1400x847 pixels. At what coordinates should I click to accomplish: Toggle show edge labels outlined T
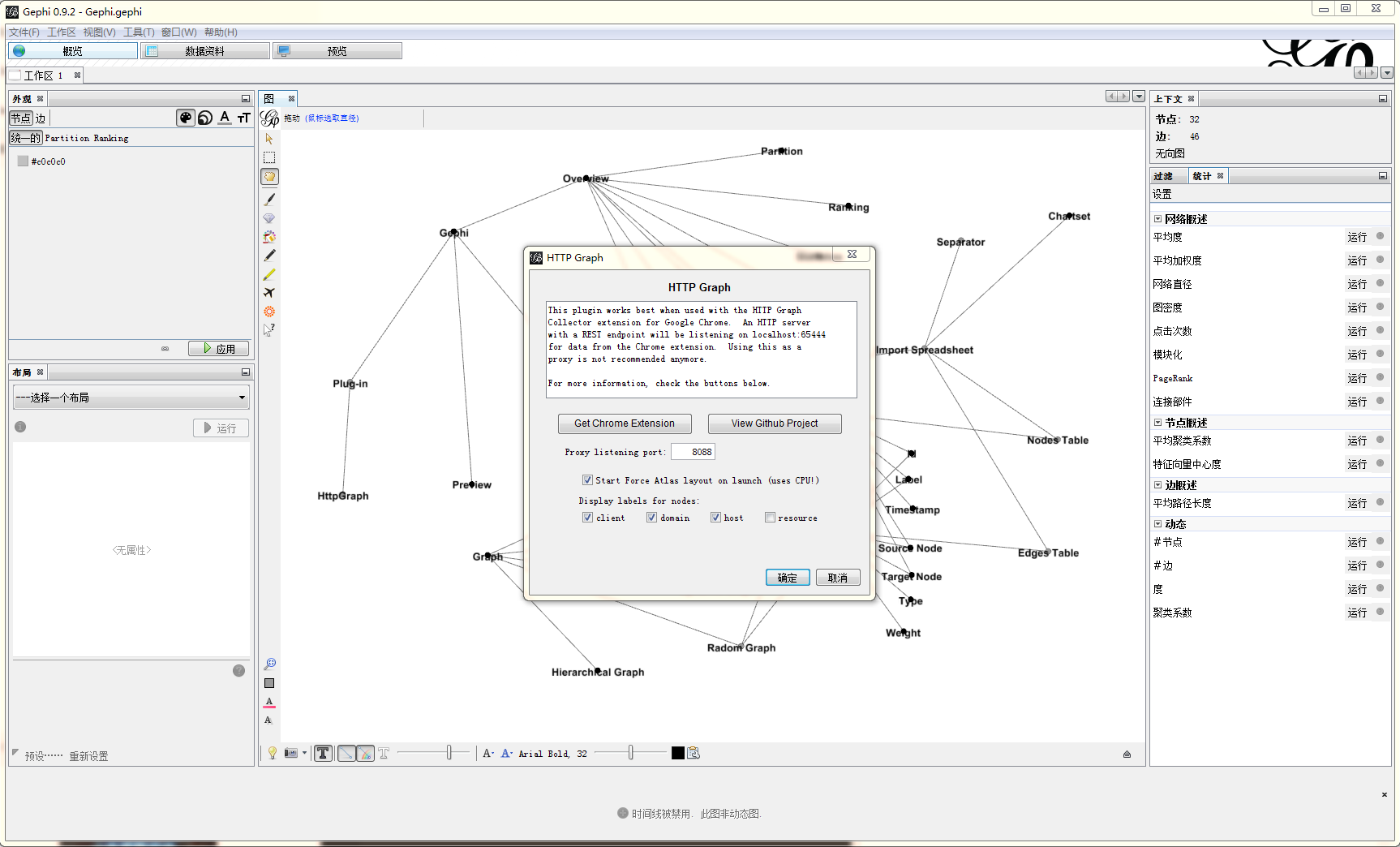click(x=384, y=753)
